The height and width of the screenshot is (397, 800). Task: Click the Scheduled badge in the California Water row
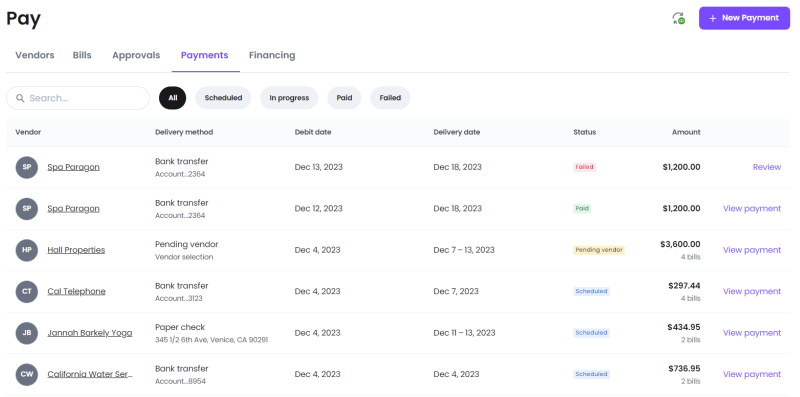(x=591, y=374)
